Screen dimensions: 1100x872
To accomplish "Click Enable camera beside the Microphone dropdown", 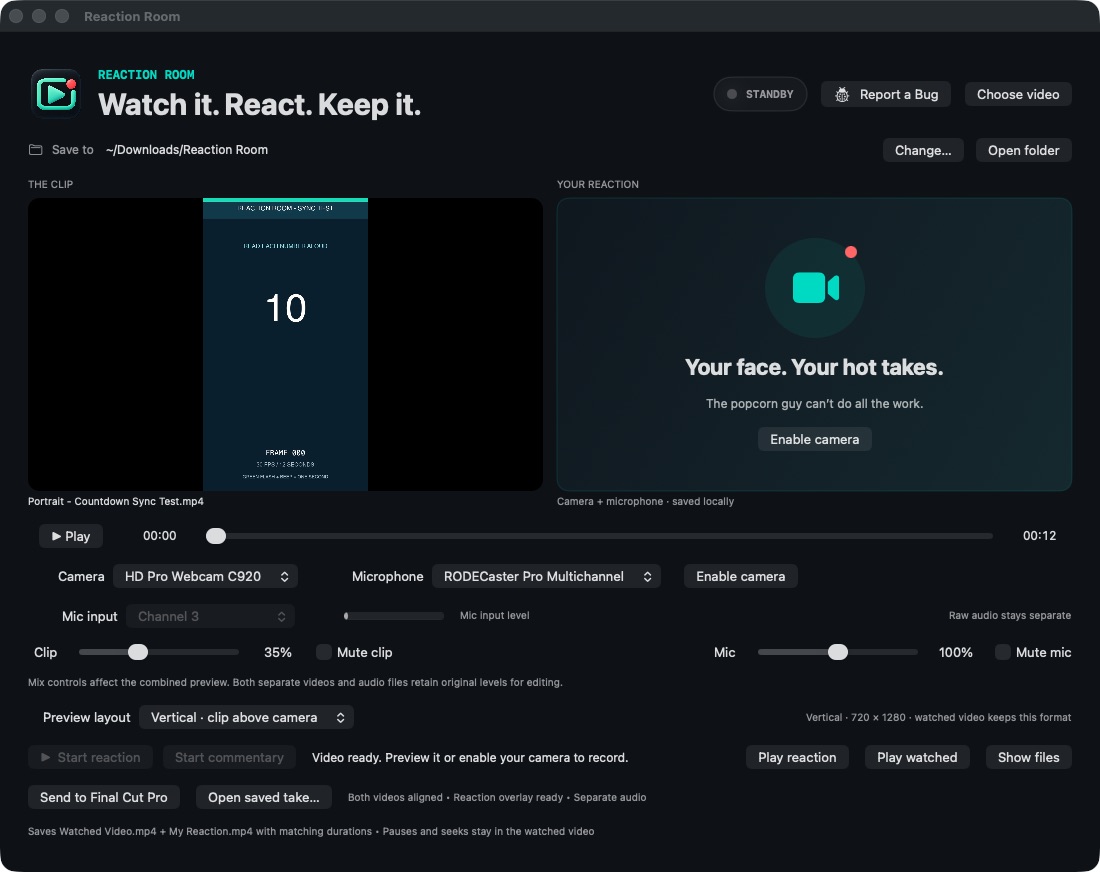I will coord(740,576).
